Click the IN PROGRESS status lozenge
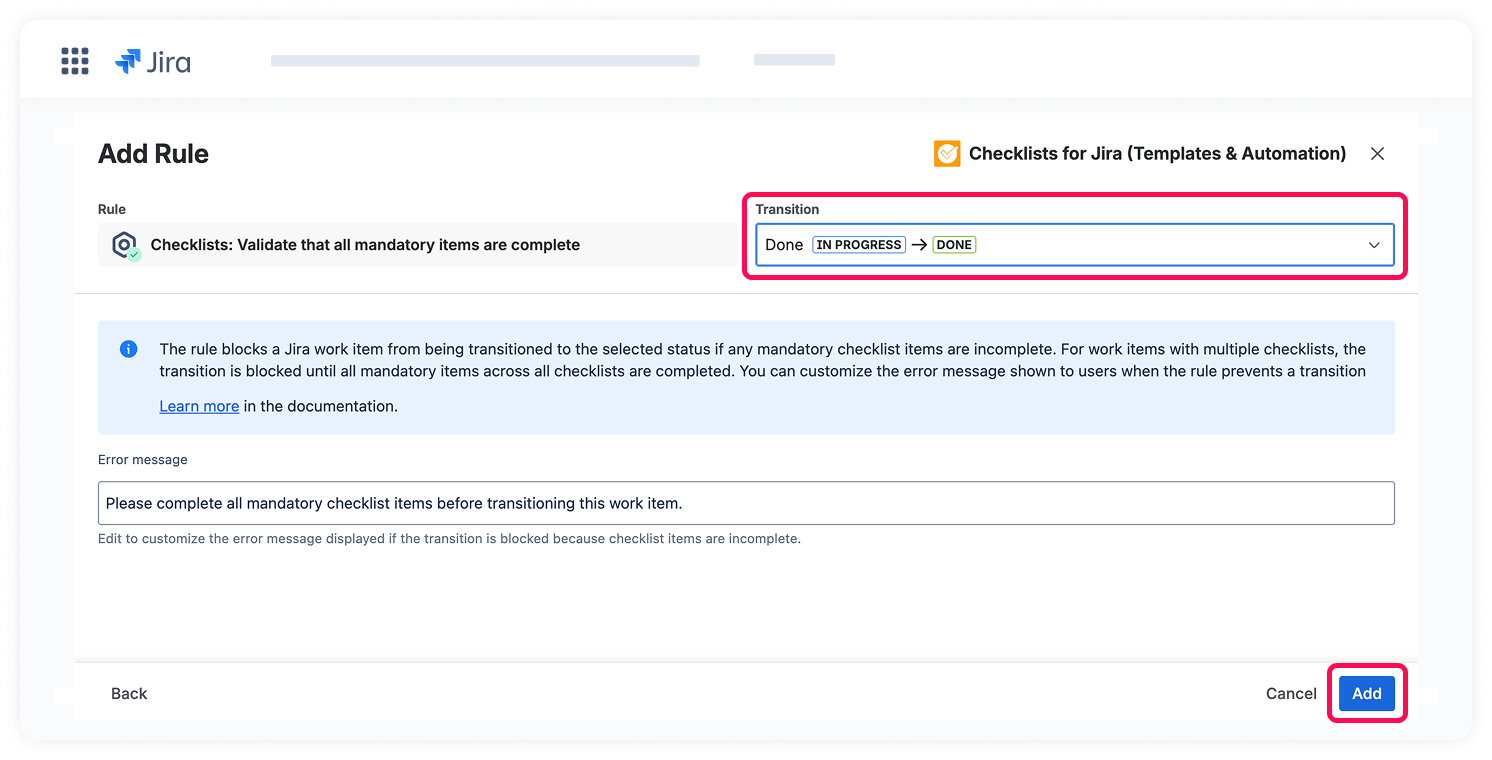The height and width of the screenshot is (760, 1492). (858, 245)
